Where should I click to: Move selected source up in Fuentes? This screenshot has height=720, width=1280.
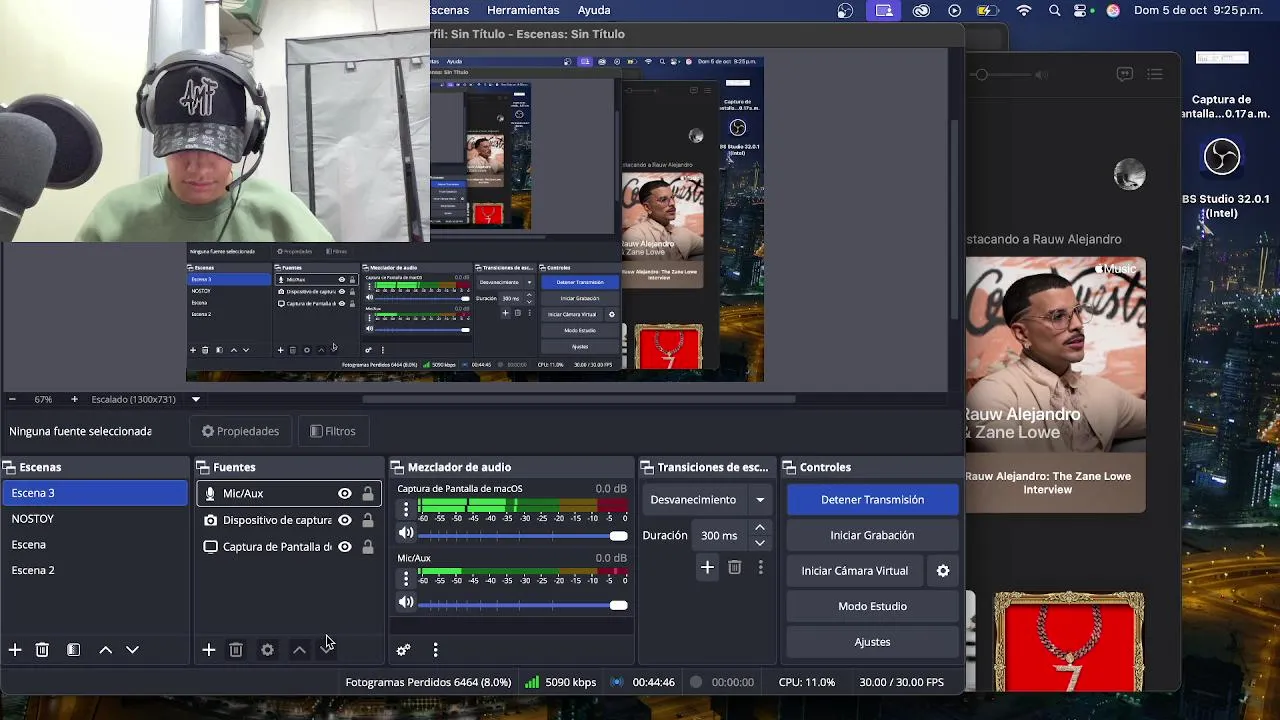(299, 650)
